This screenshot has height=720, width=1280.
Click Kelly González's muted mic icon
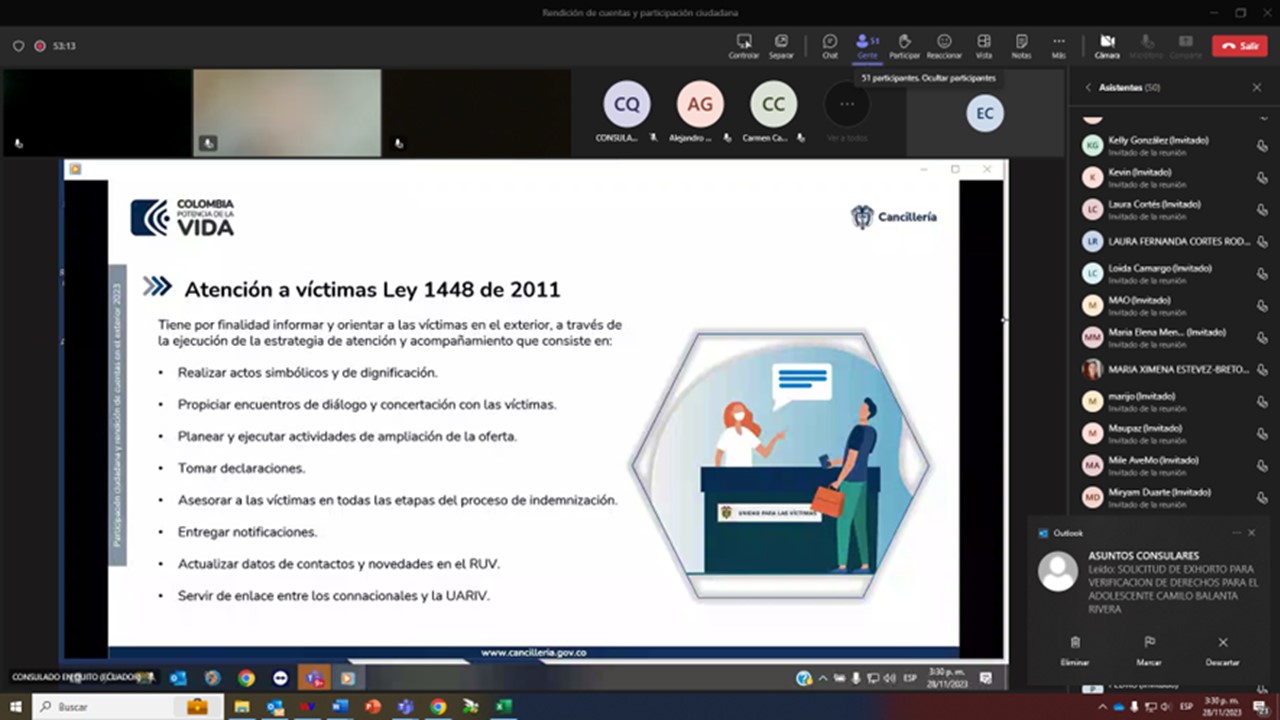(x=1262, y=146)
